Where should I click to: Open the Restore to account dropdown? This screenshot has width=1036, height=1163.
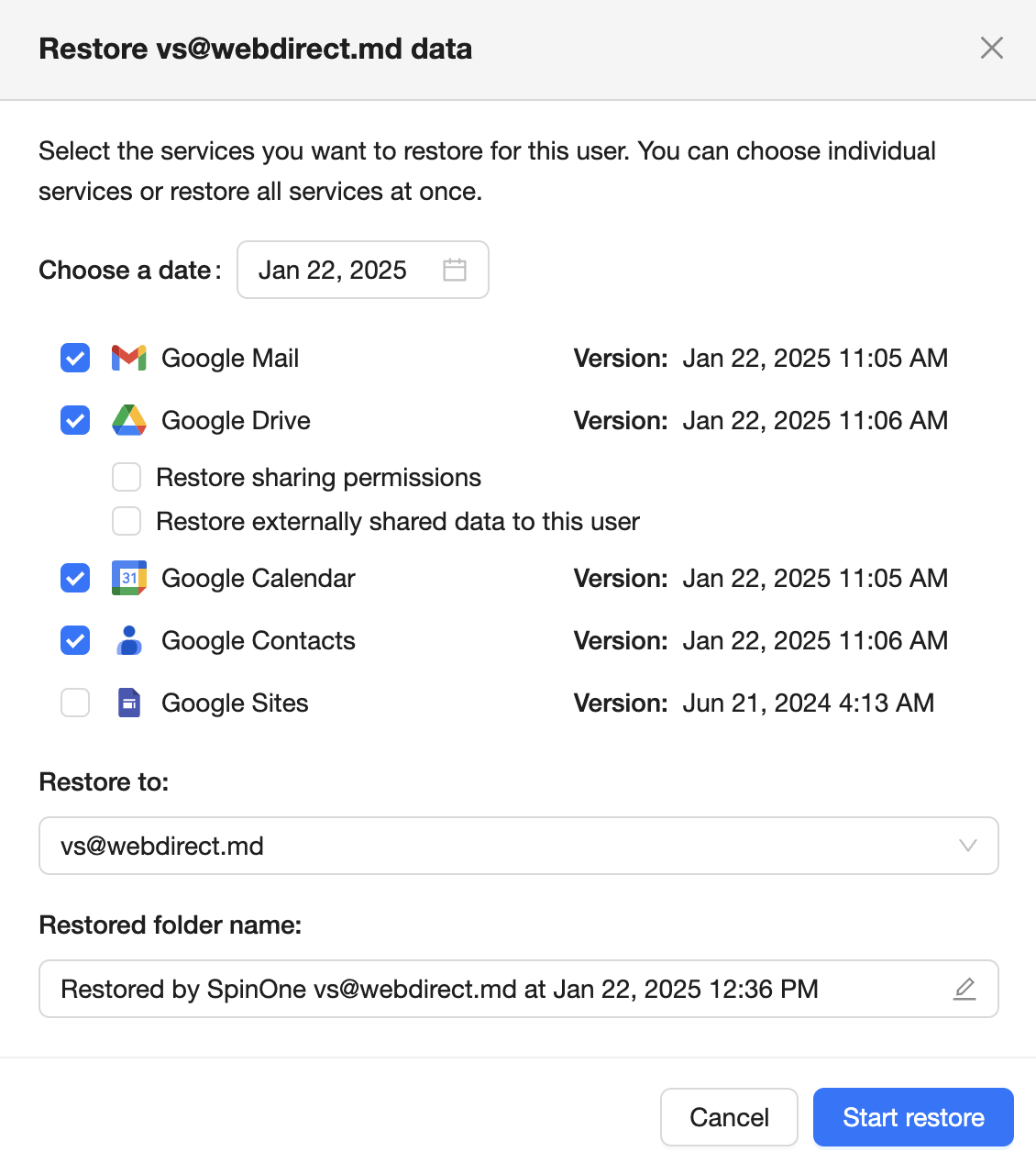518,846
